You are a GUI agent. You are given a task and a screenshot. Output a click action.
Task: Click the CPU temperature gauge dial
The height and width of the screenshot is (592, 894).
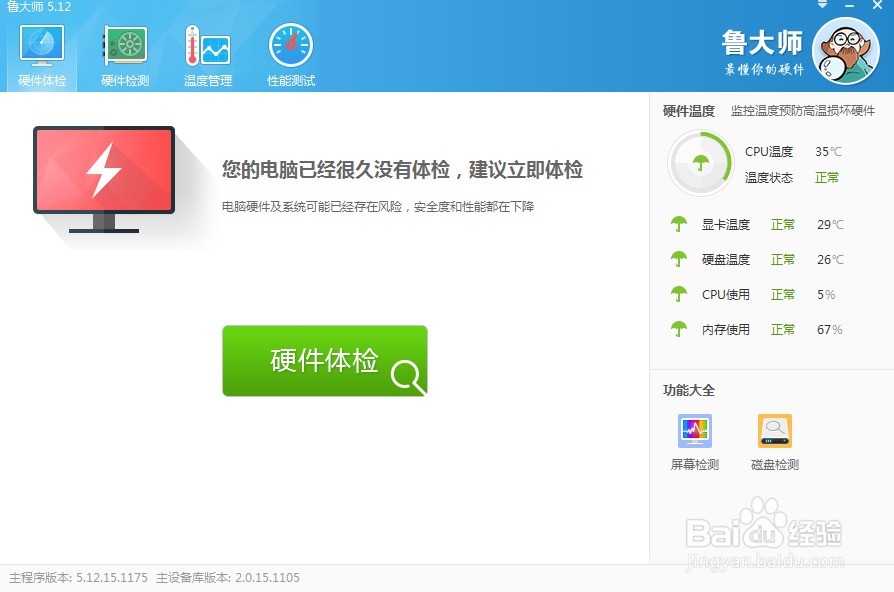(701, 163)
